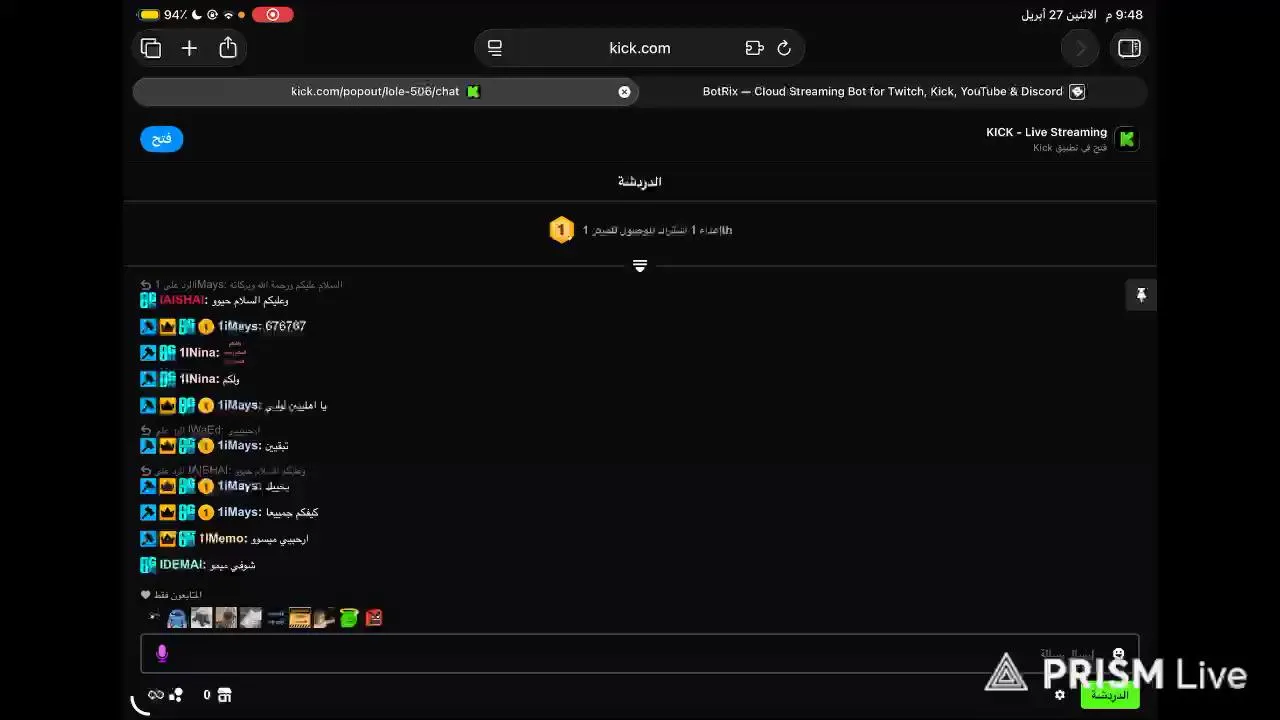Tap the share icon in Safari toolbar

228,47
